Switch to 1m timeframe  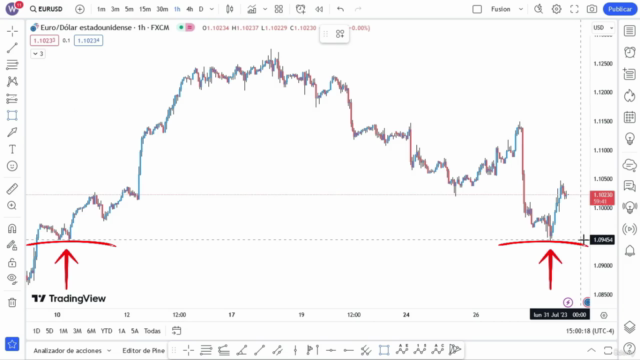coord(101,9)
